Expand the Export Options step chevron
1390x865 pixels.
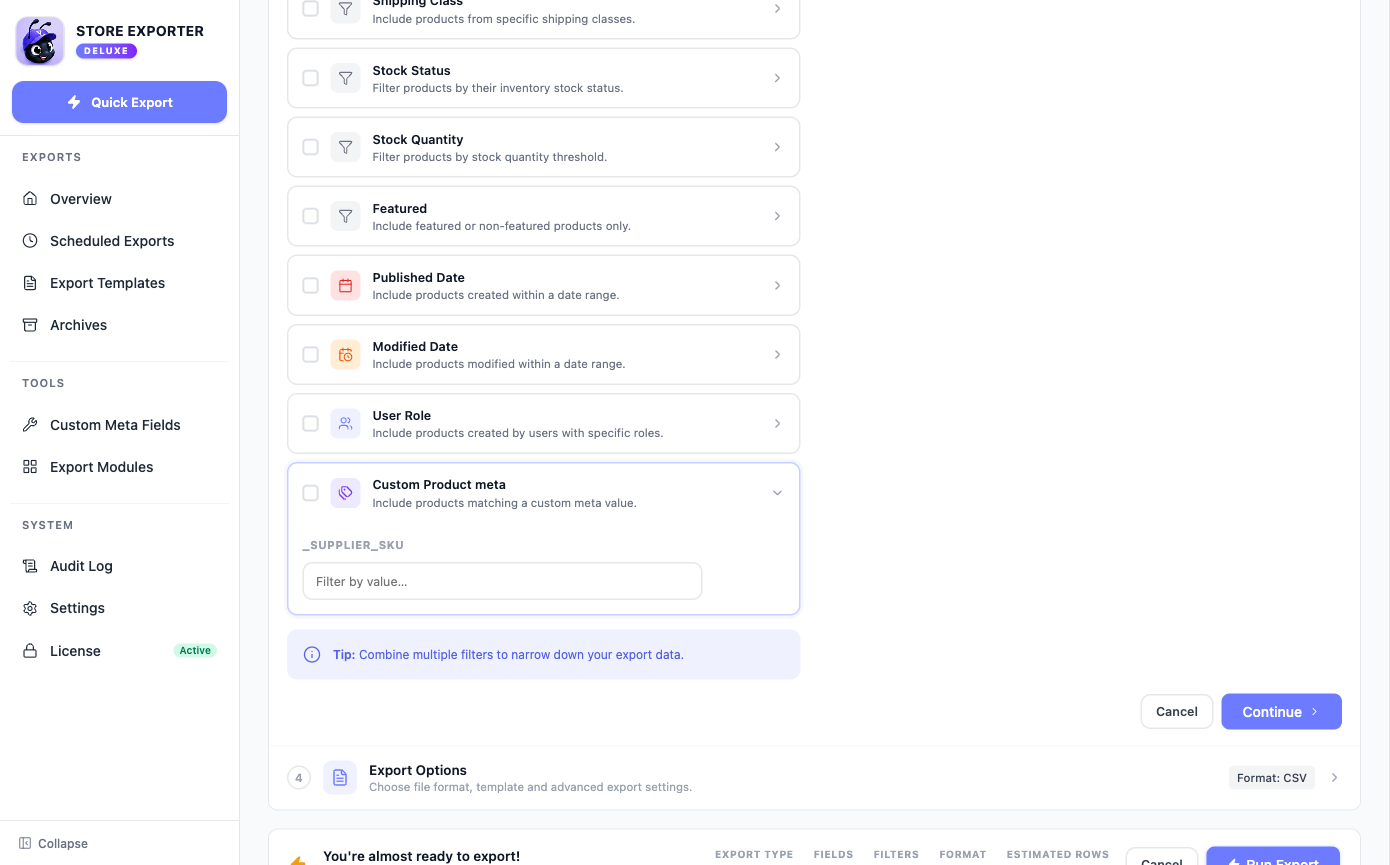point(1334,777)
